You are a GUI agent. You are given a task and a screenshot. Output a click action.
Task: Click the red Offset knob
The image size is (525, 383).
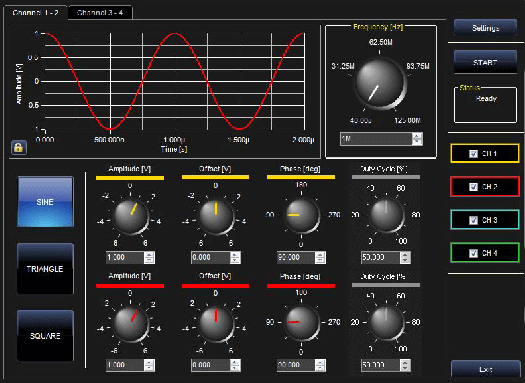coord(216,323)
